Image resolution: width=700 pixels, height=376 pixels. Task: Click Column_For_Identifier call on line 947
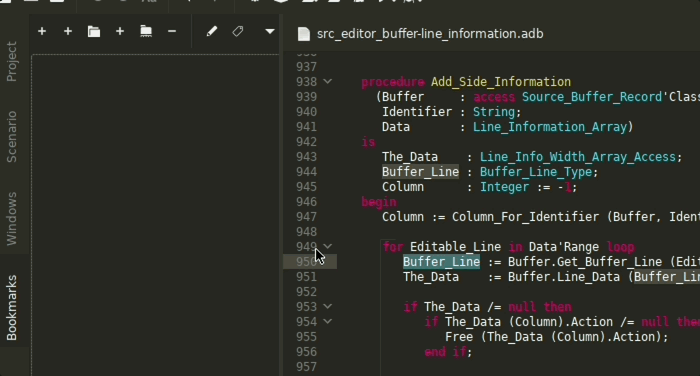tap(525, 217)
